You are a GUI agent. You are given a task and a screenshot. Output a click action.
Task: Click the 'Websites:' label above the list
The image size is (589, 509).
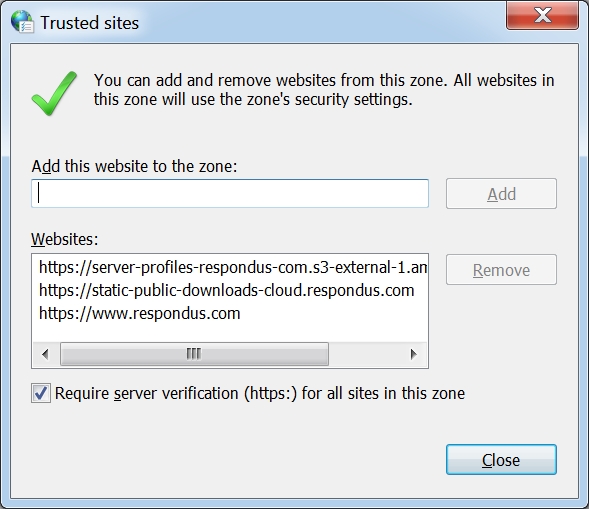(x=65, y=239)
